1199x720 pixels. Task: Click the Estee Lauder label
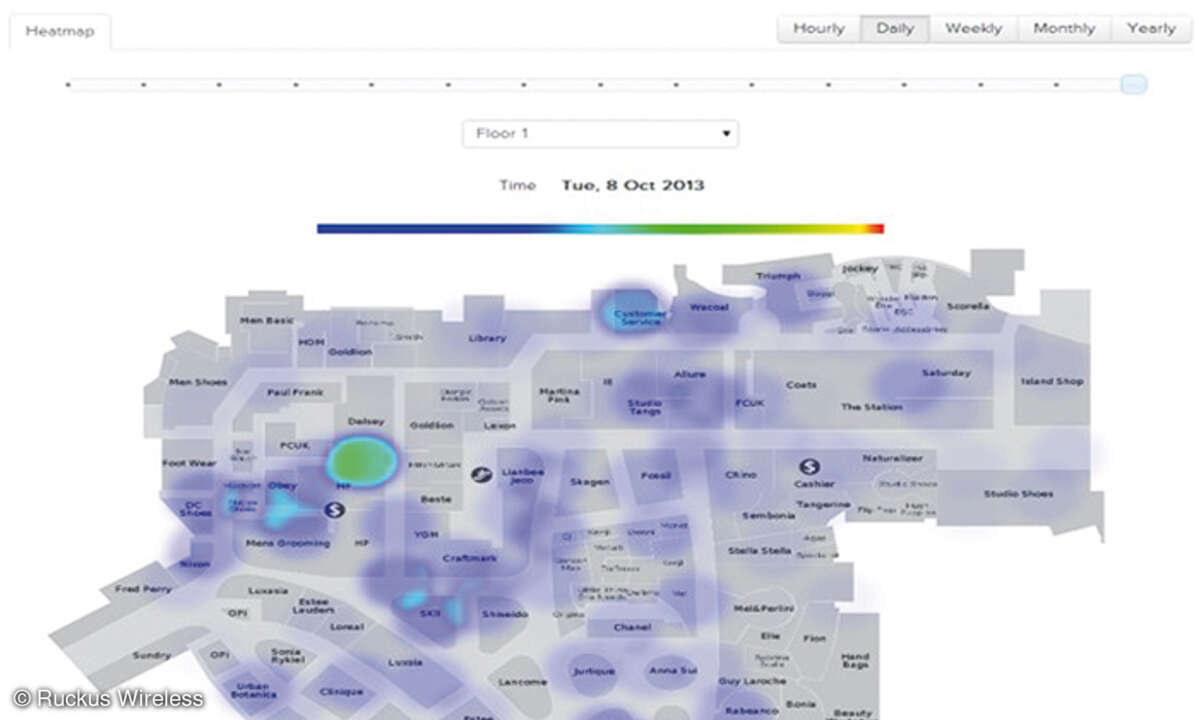[x=313, y=605]
